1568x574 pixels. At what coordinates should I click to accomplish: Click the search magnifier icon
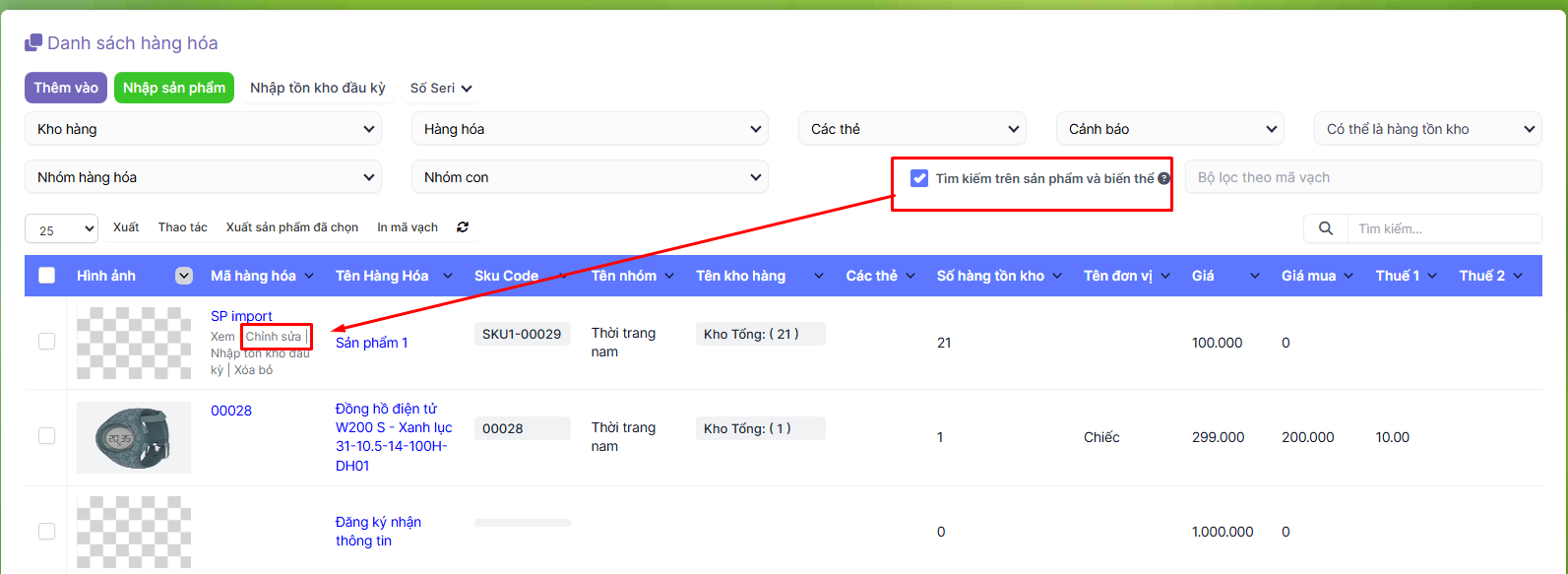point(1325,228)
